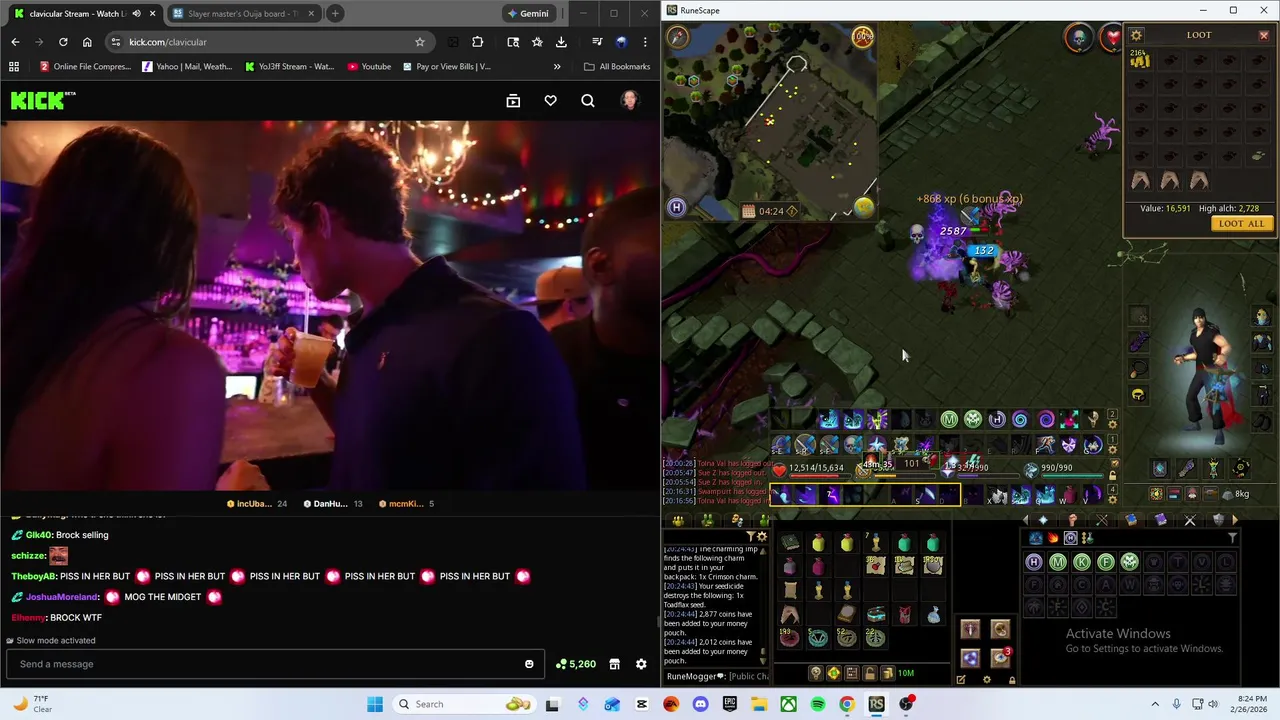Open action bar 4 settings gear
The height and width of the screenshot is (720, 1280).
point(1113,500)
